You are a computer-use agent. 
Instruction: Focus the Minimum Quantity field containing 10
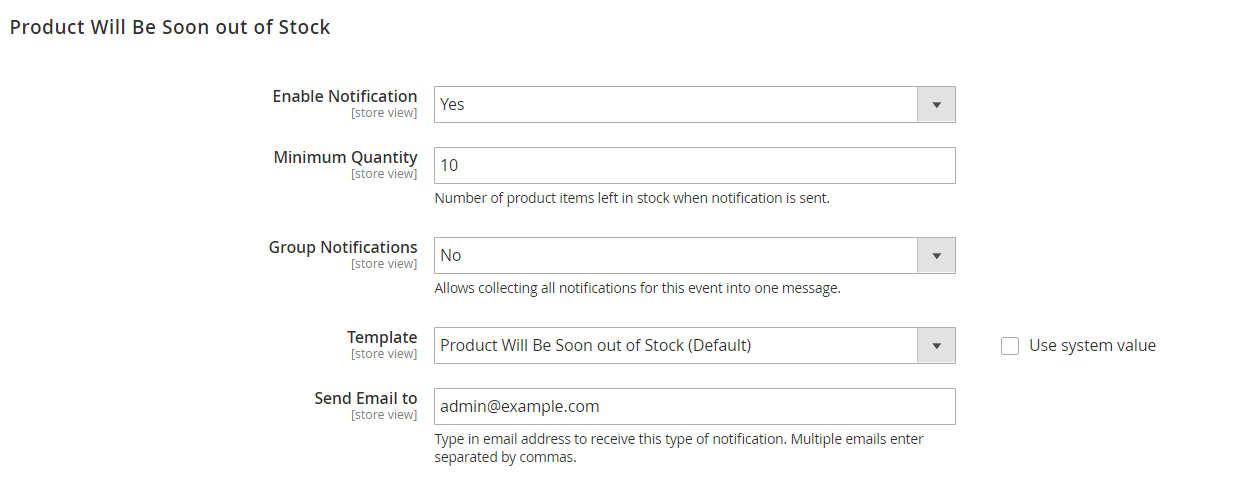(694, 165)
